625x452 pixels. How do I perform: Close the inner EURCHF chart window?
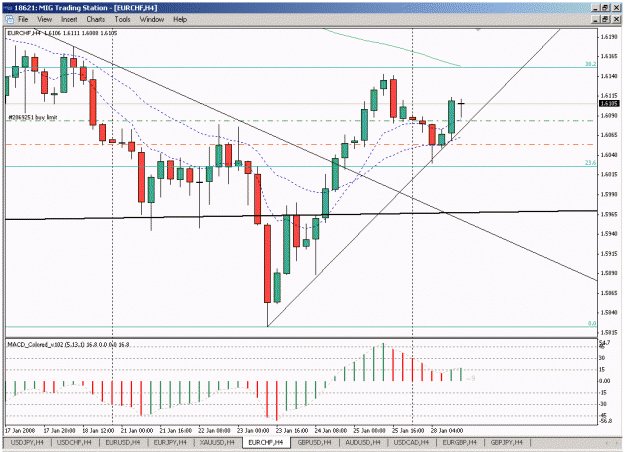(615, 19)
